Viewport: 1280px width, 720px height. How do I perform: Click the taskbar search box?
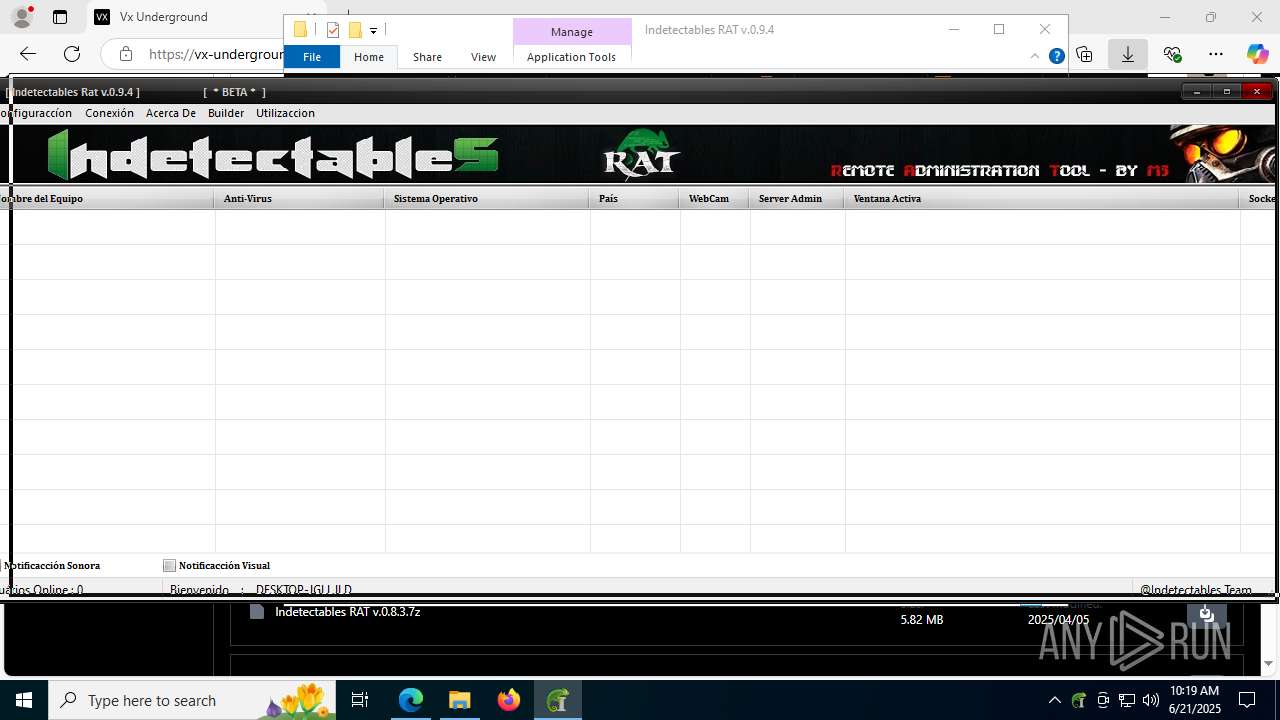point(192,700)
